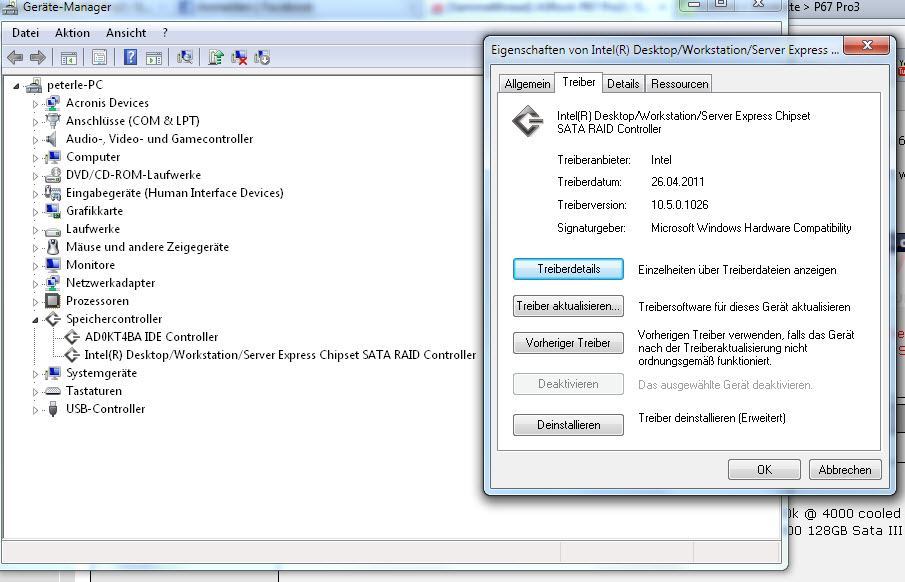
Task: Switch to the Details tab
Action: pyautogui.click(x=623, y=84)
